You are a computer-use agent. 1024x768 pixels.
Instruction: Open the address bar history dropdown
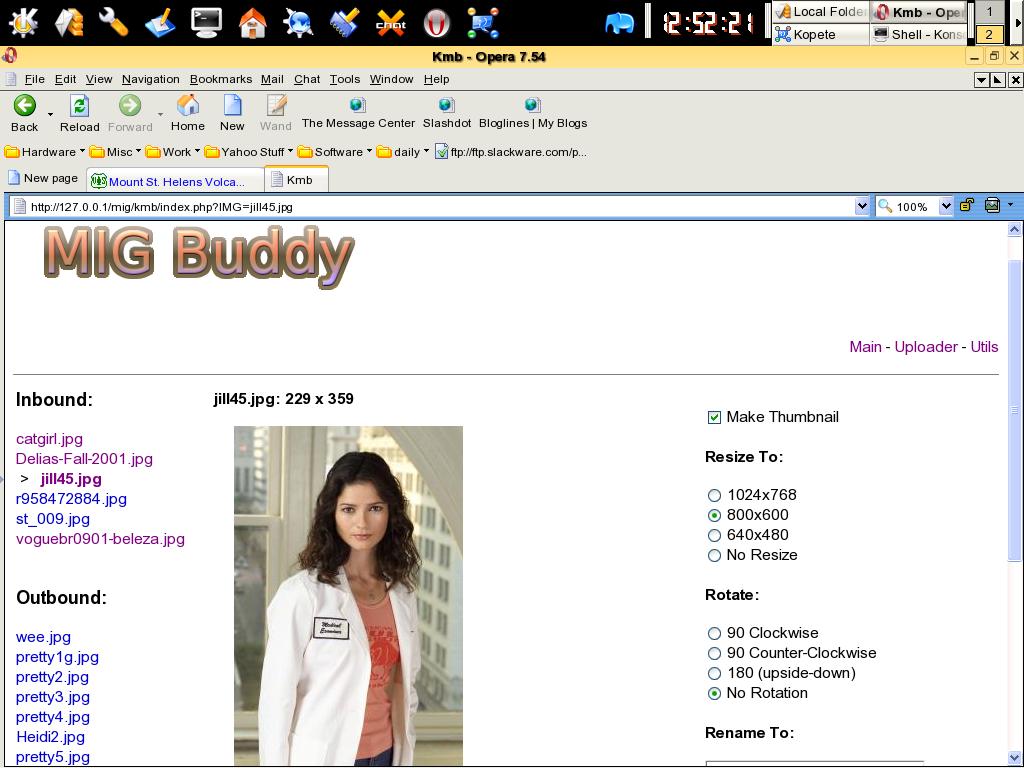(x=862, y=206)
